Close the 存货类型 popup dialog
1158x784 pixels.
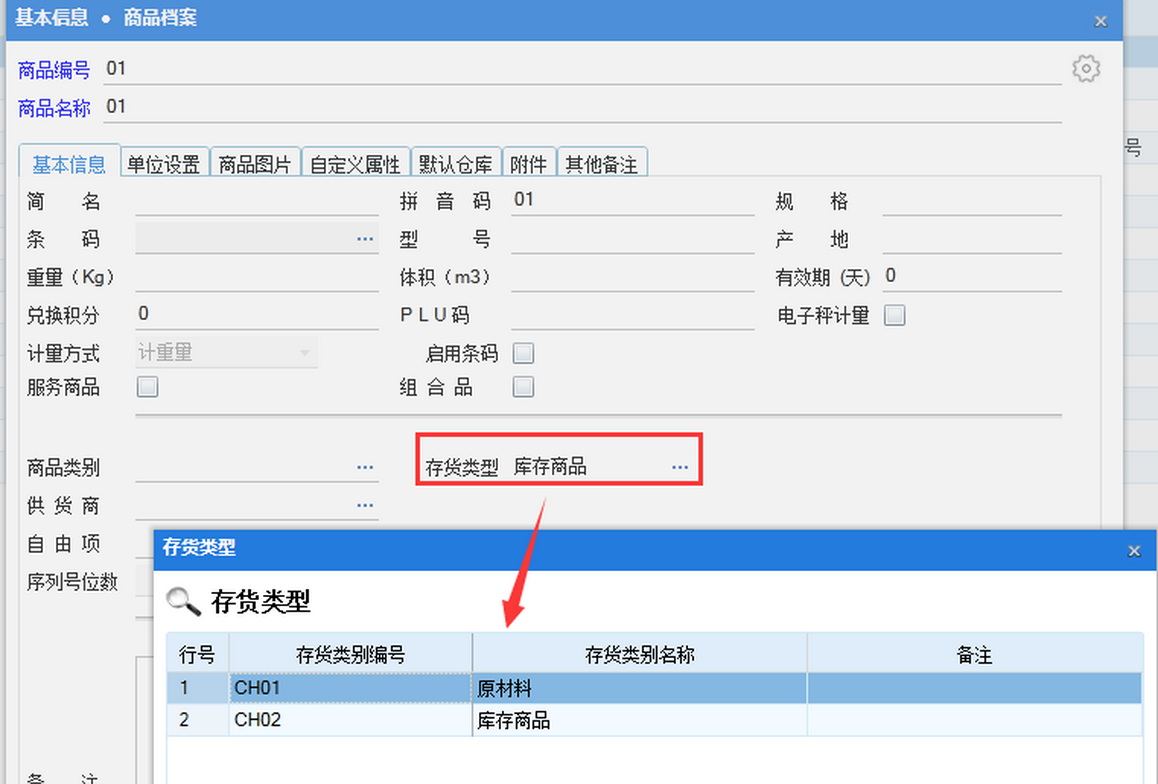pyautogui.click(x=1134, y=550)
